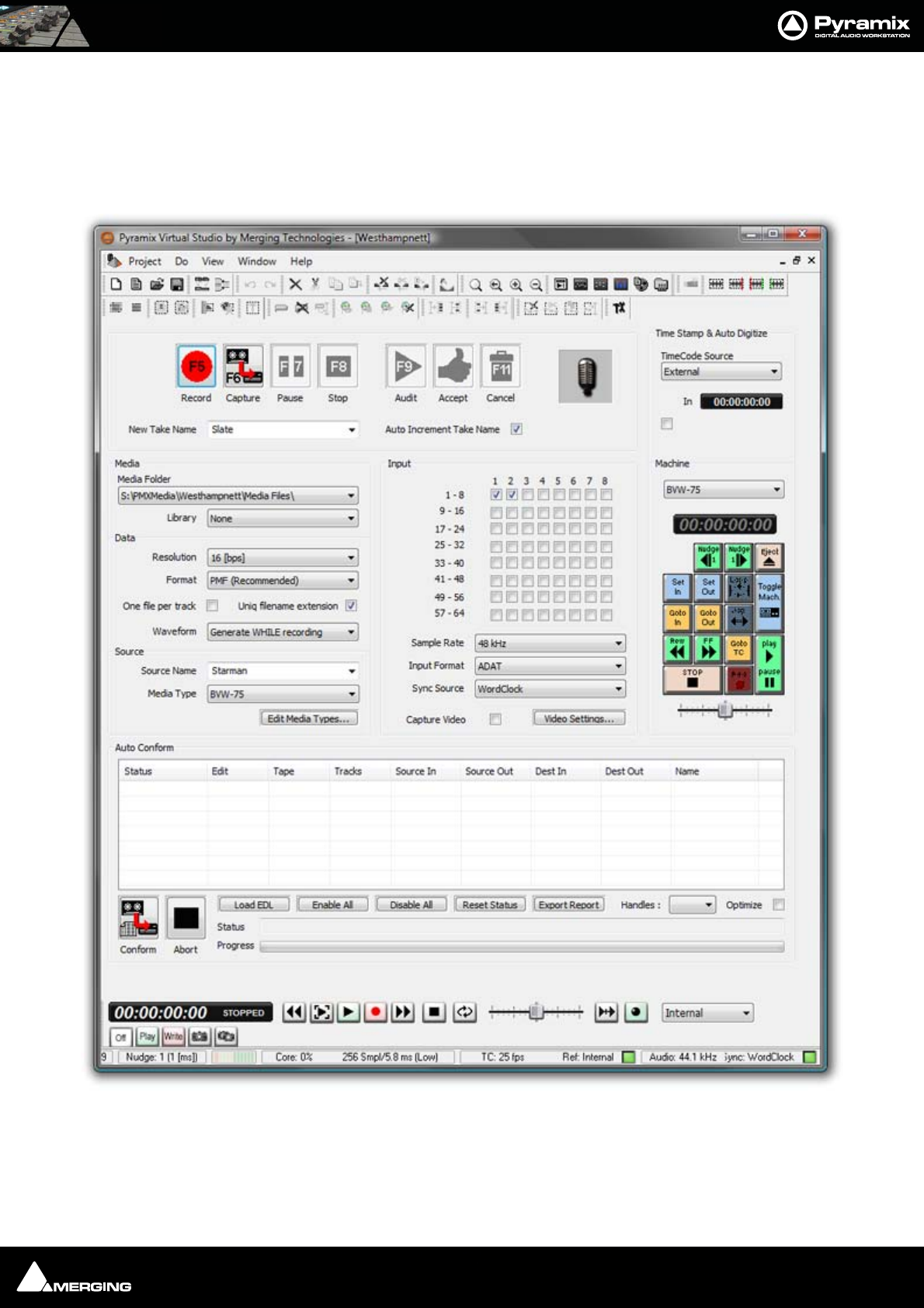The width and height of the screenshot is (924, 1308).
Task: Click the FF machine control button
Action: tap(708, 649)
